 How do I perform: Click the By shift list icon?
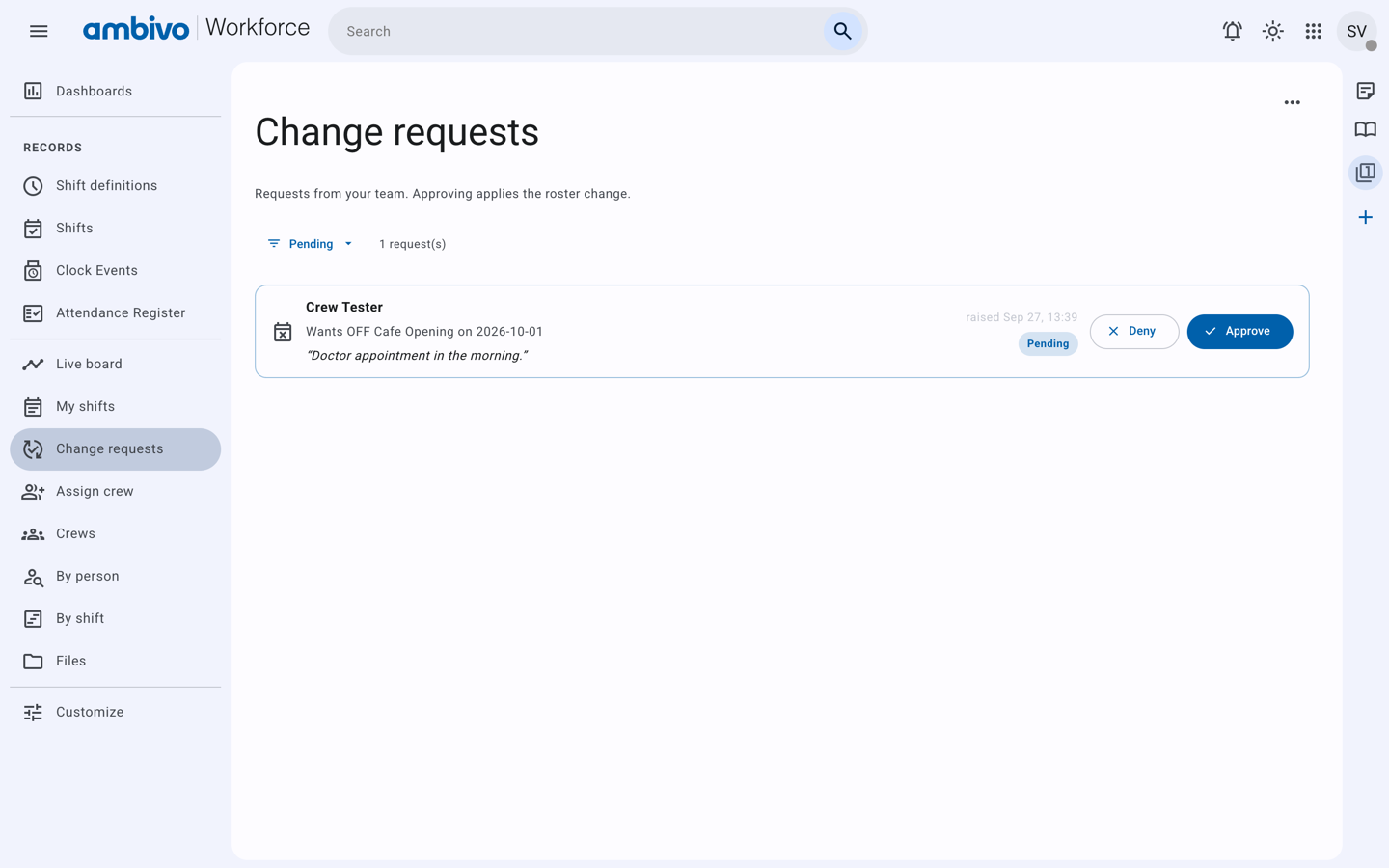33,618
